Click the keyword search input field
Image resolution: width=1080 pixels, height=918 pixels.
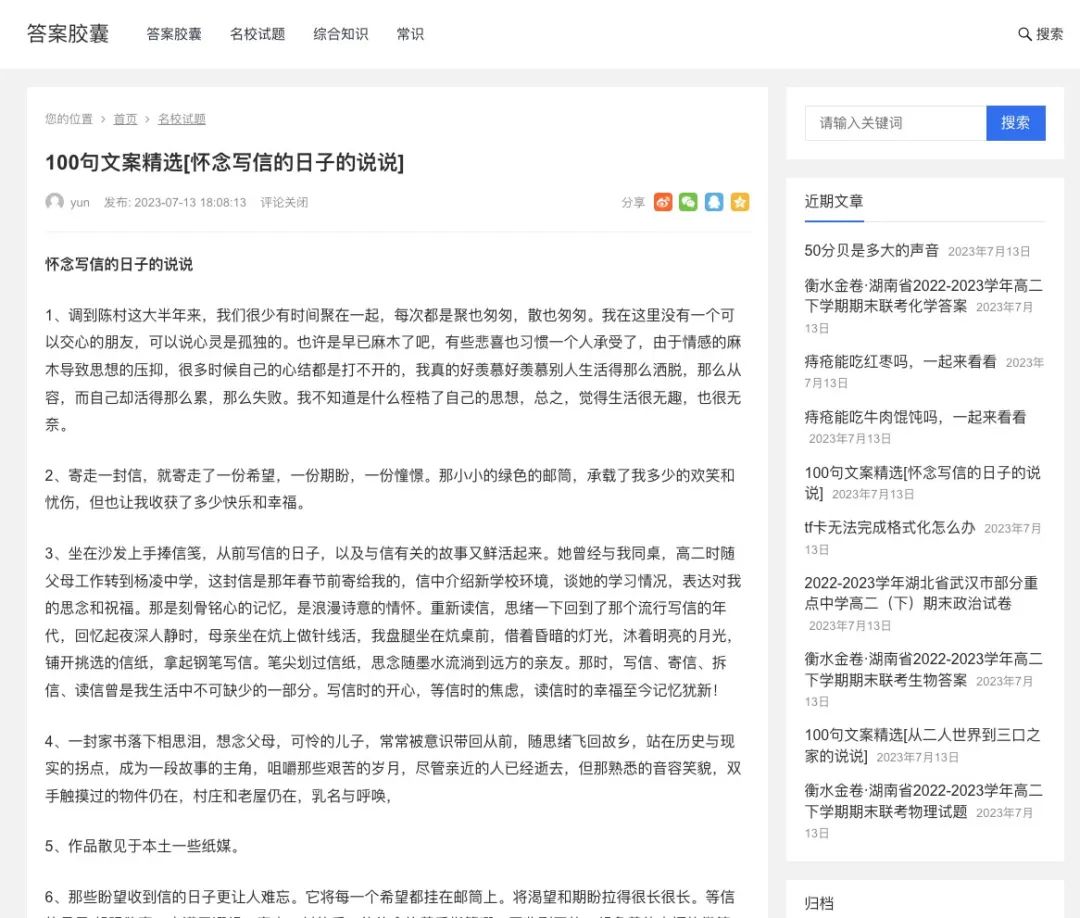pyautogui.click(x=895, y=123)
